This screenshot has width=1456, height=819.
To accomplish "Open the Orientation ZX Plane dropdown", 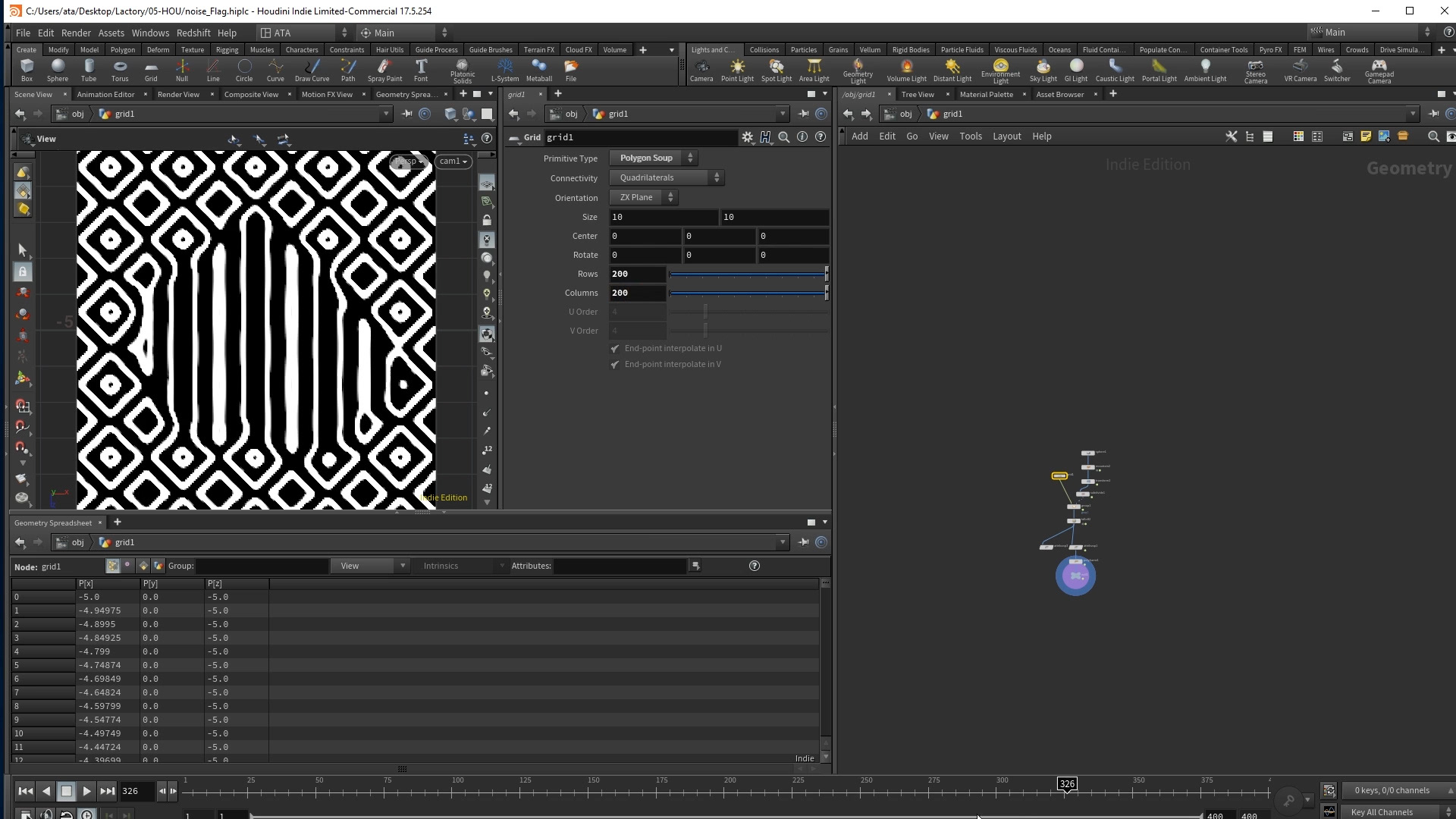I will coord(644,197).
